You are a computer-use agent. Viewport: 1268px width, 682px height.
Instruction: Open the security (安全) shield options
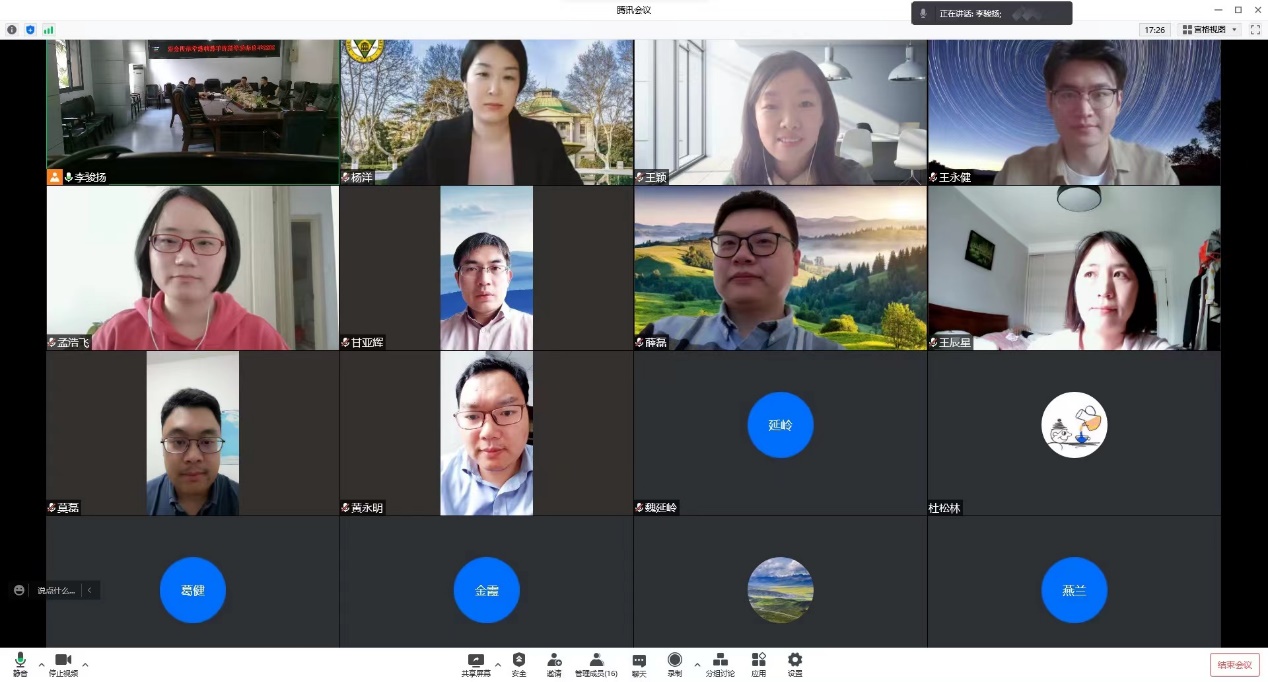click(519, 664)
